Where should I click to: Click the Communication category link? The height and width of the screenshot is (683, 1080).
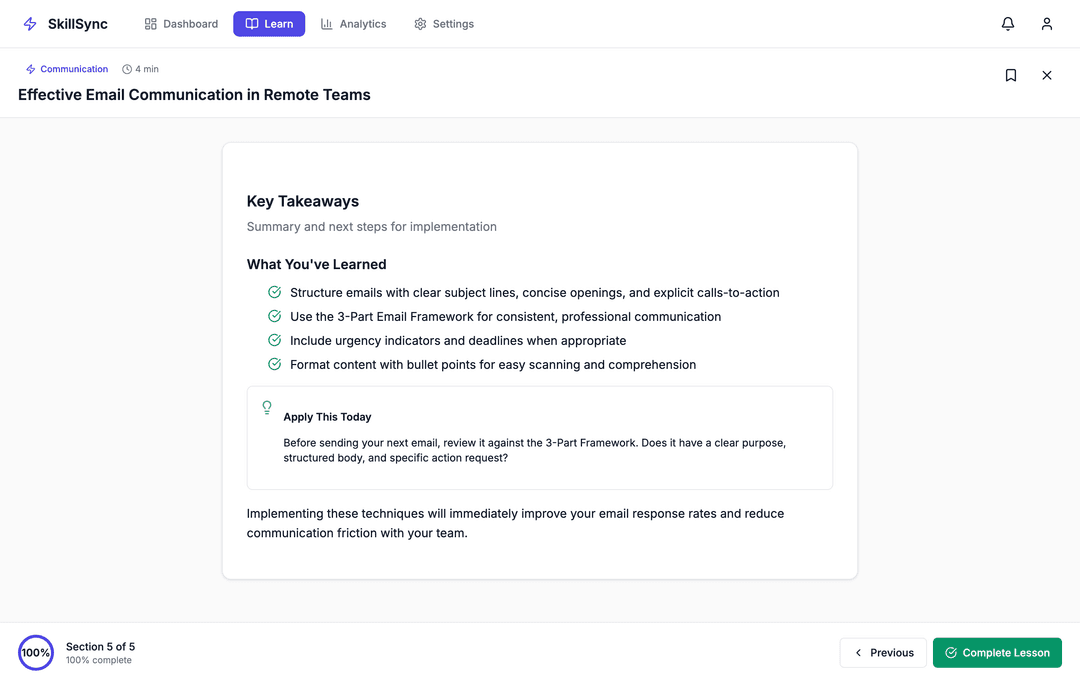74,70
